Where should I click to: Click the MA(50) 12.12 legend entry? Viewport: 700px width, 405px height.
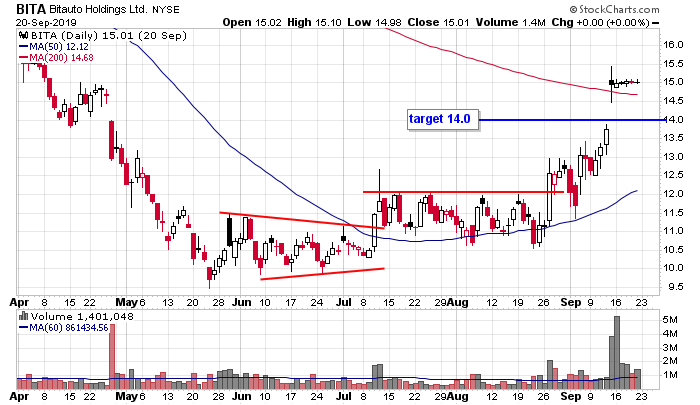point(54,47)
